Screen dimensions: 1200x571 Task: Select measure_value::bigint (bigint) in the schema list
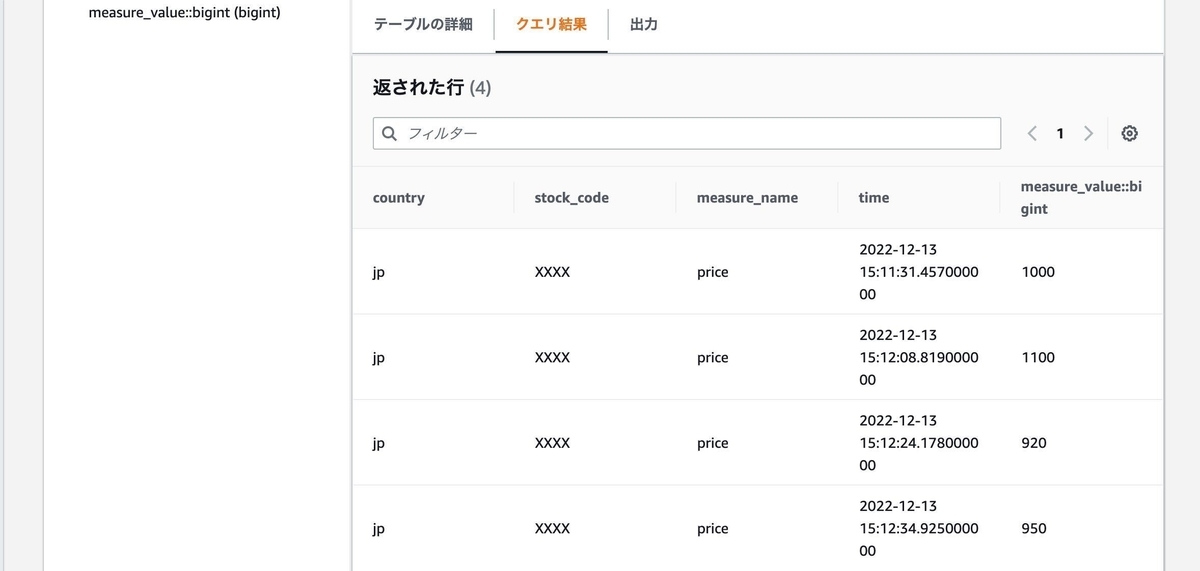tap(184, 14)
